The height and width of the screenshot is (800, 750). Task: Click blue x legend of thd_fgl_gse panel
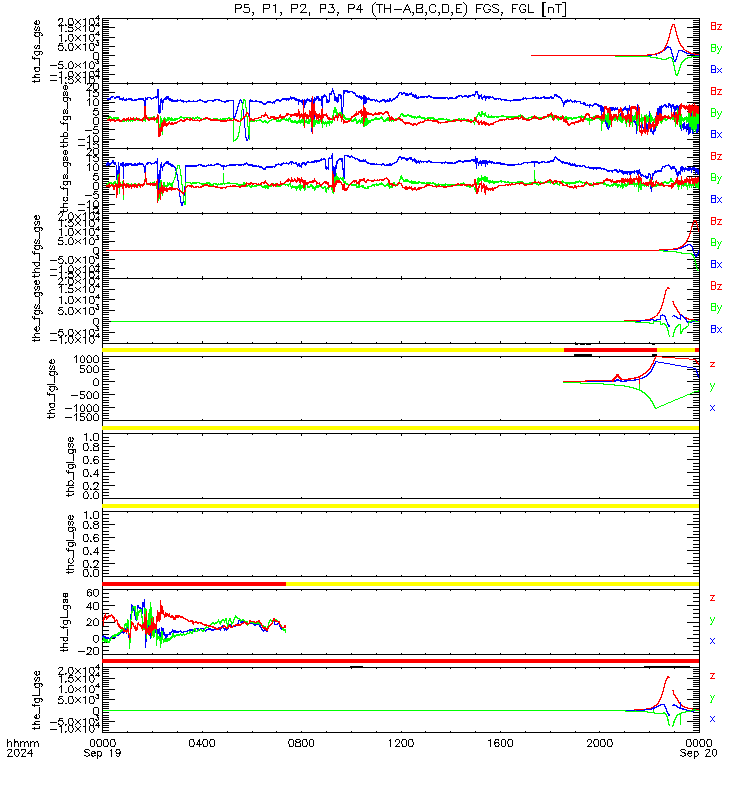[712, 641]
